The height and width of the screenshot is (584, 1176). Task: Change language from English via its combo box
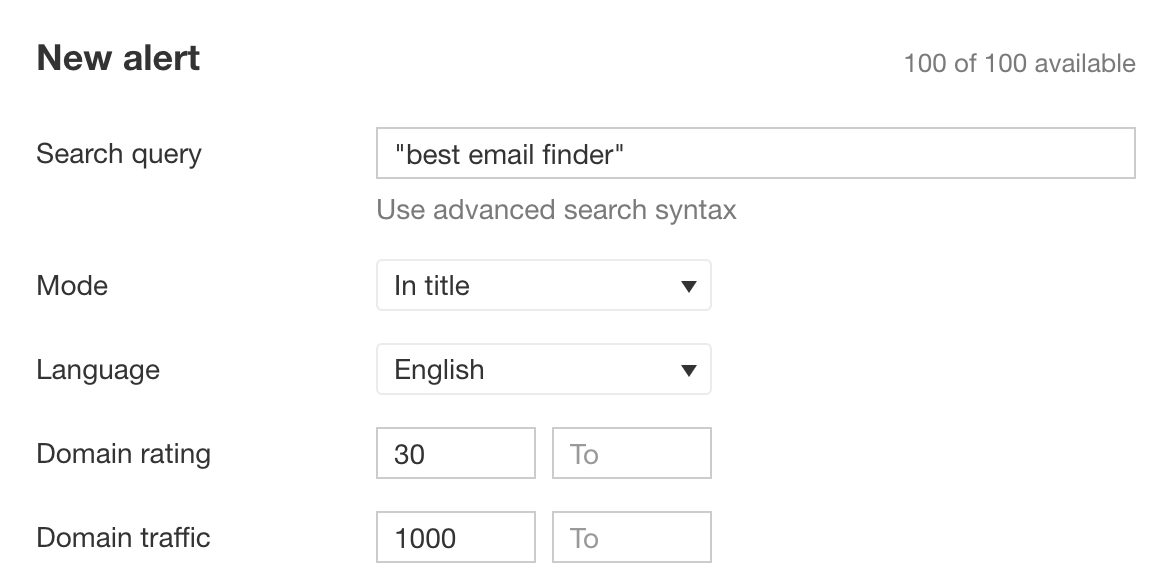coord(543,369)
